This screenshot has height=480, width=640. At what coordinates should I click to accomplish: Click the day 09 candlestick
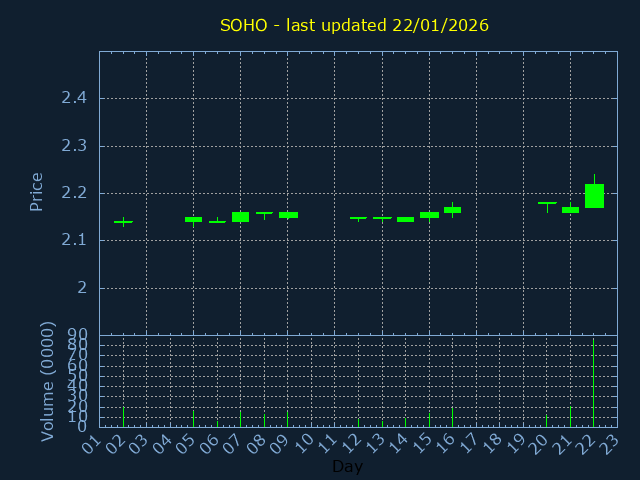pos(288,215)
